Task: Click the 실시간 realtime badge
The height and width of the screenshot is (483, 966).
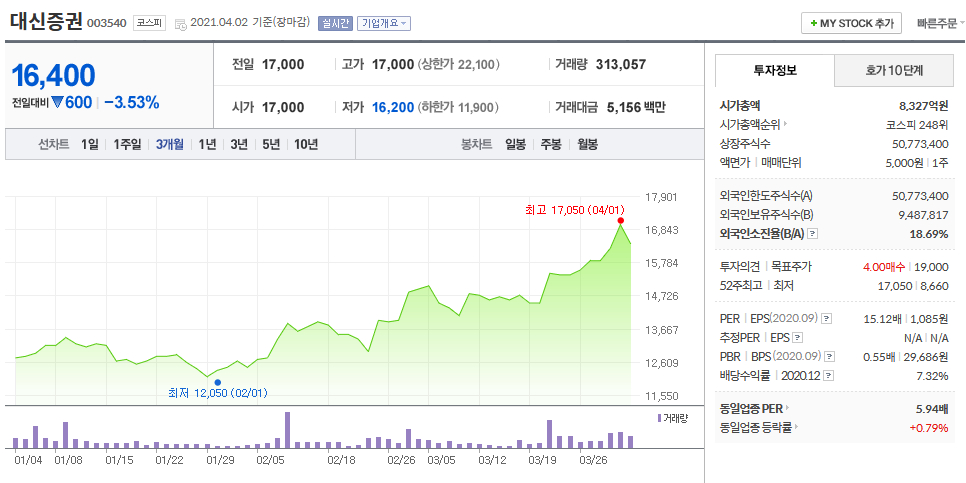Action: [x=335, y=23]
